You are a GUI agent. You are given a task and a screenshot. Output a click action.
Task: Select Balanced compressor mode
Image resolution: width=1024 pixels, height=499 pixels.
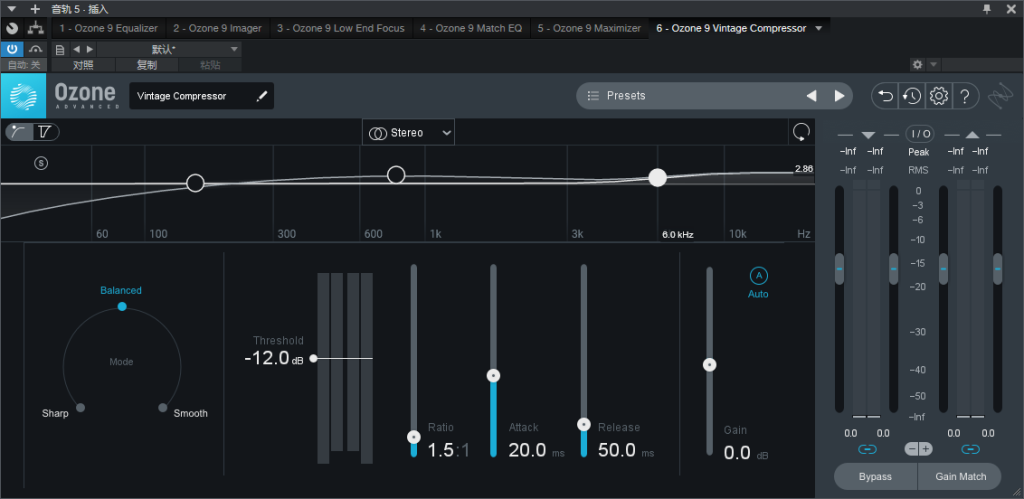click(121, 306)
